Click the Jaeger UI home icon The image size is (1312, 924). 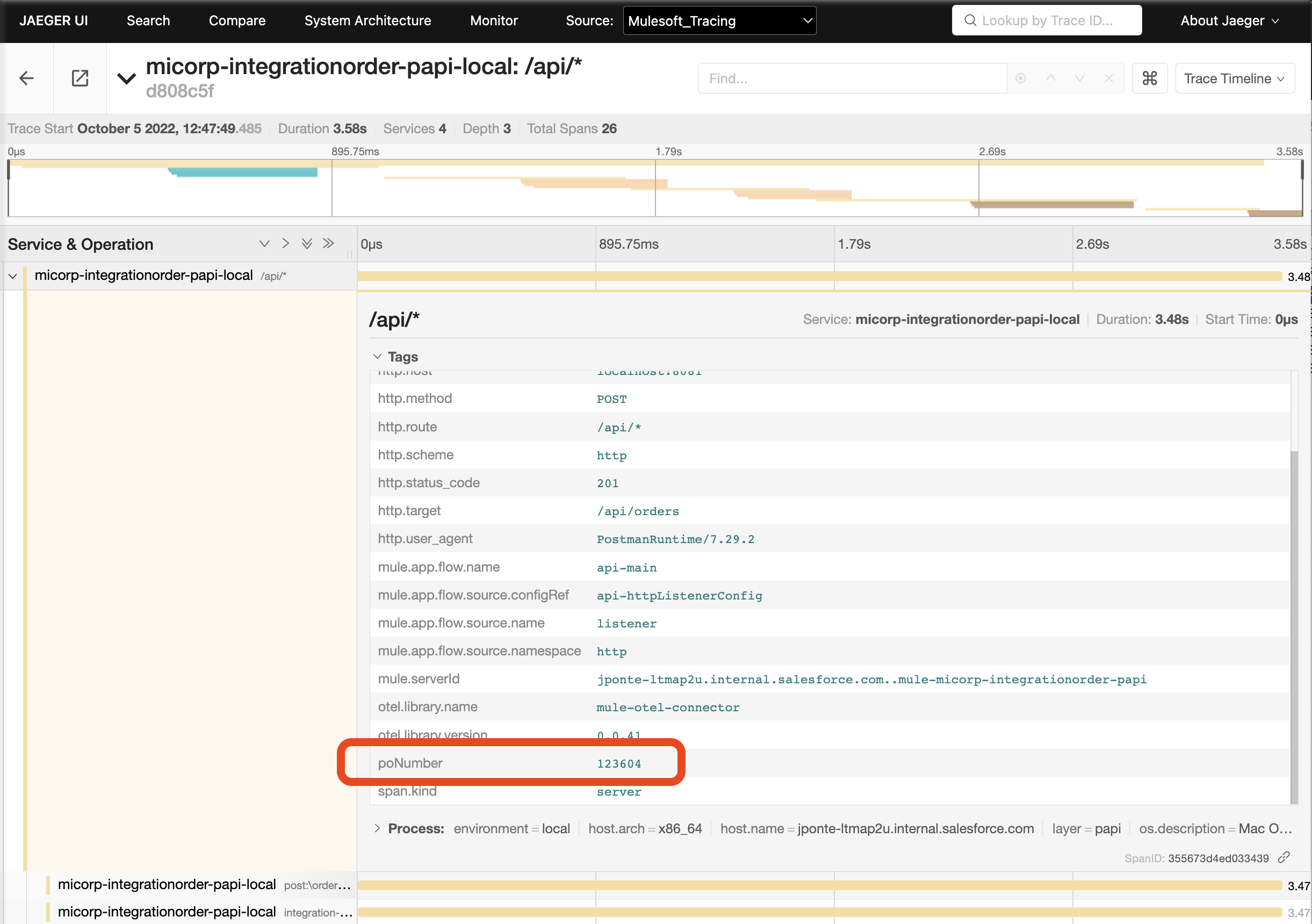pos(55,19)
